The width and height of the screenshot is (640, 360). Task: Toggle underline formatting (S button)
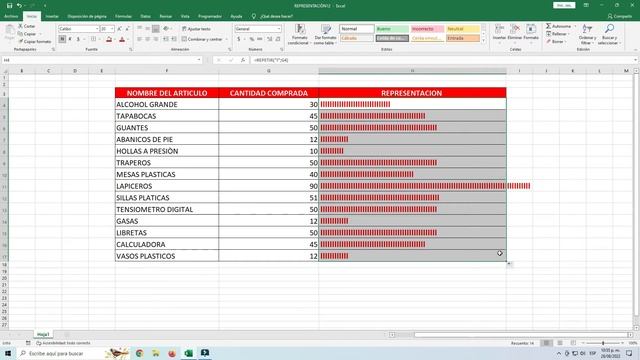click(x=78, y=39)
